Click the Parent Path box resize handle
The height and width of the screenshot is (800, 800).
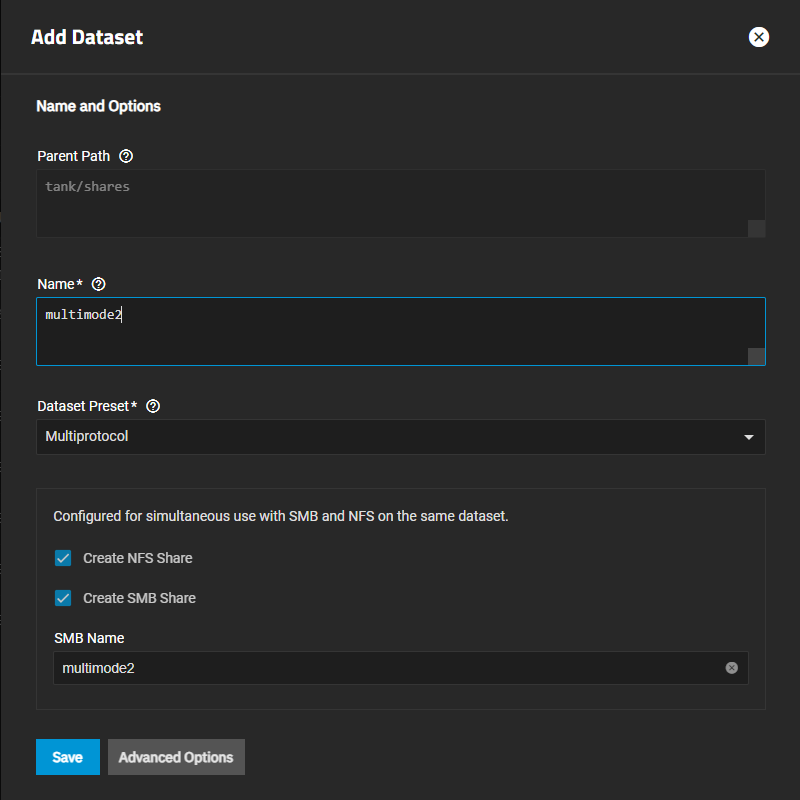click(x=757, y=229)
